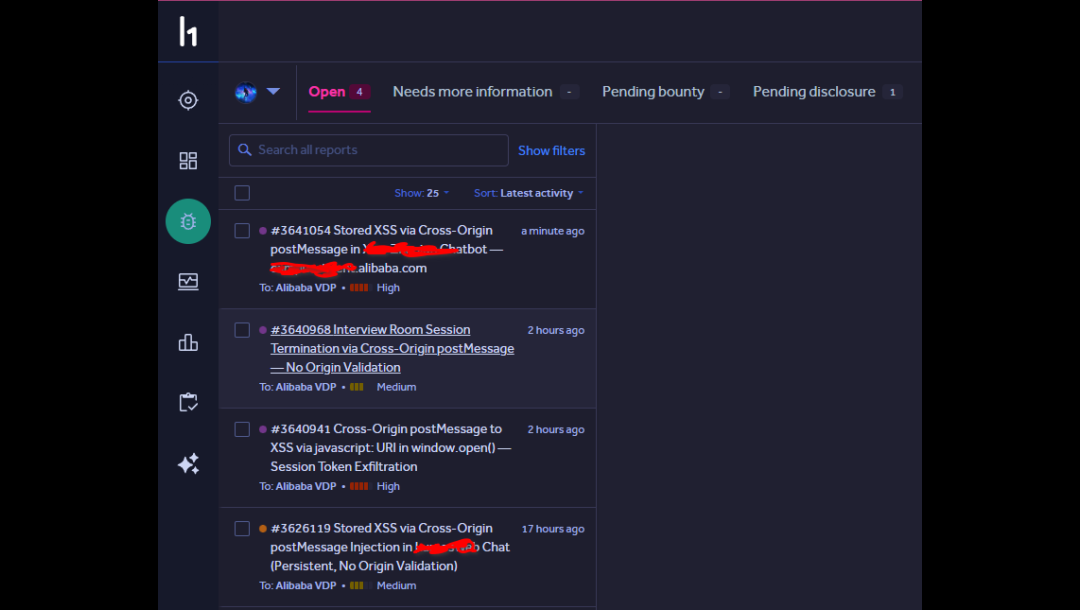Click 'To: Alibaba VDP' under report #3626119

pos(298,585)
